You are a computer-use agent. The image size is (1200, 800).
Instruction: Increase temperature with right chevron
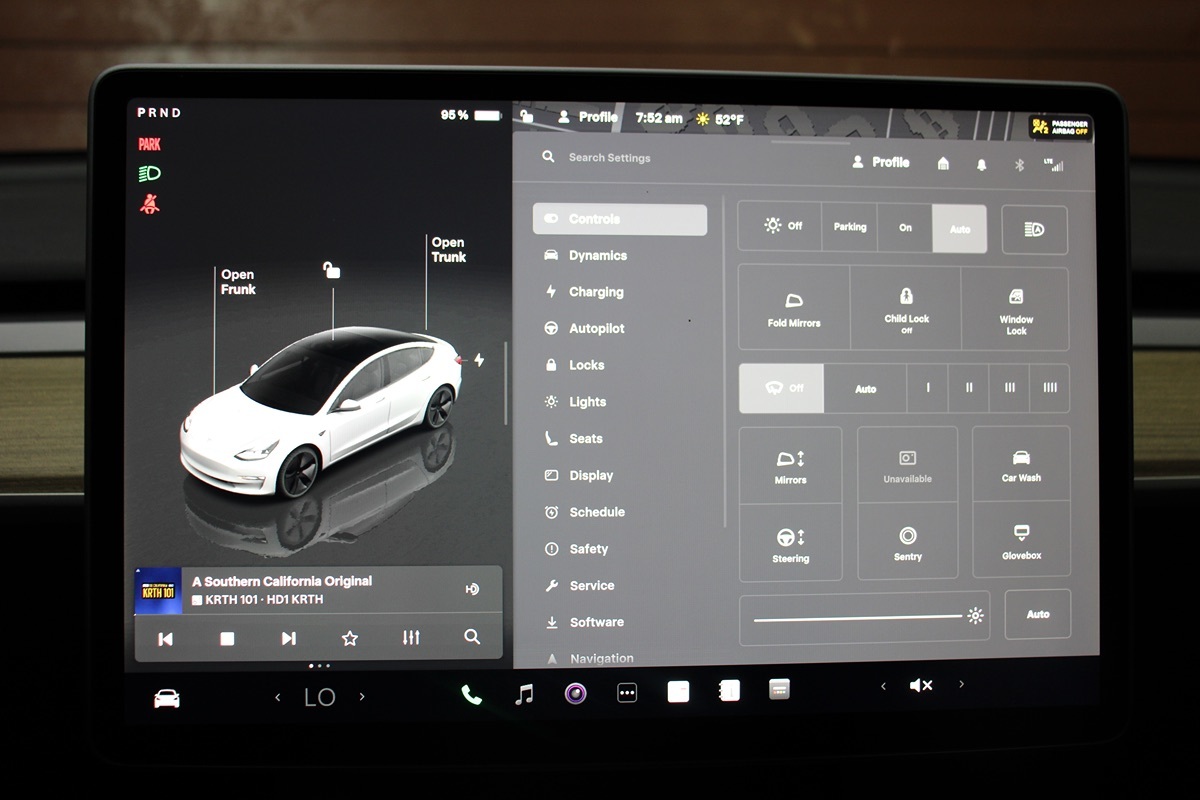pos(362,697)
